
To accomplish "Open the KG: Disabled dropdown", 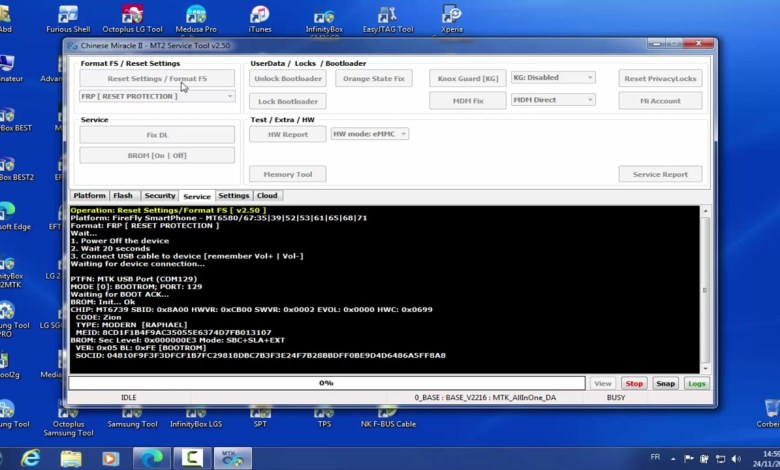I will pyautogui.click(x=553, y=77).
